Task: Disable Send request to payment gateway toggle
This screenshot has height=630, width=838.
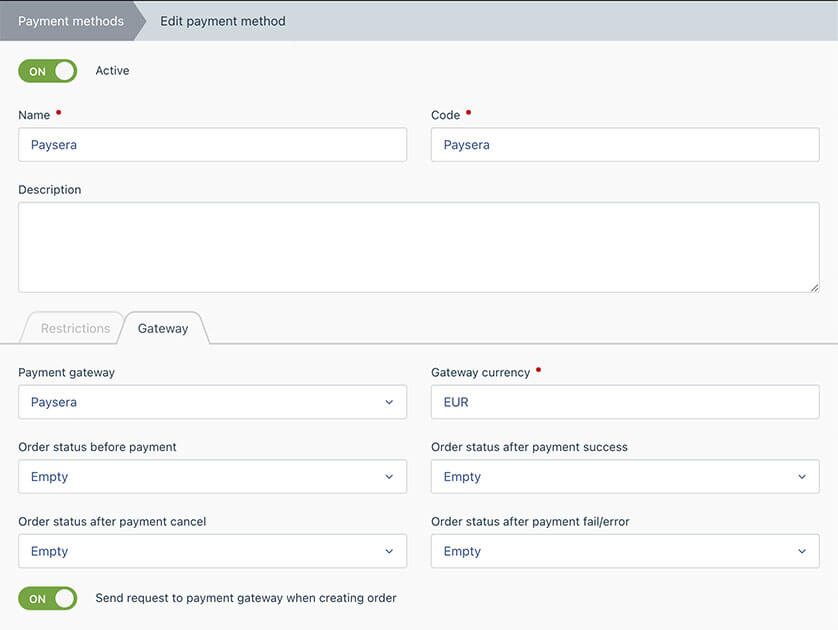Action: tap(48, 598)
